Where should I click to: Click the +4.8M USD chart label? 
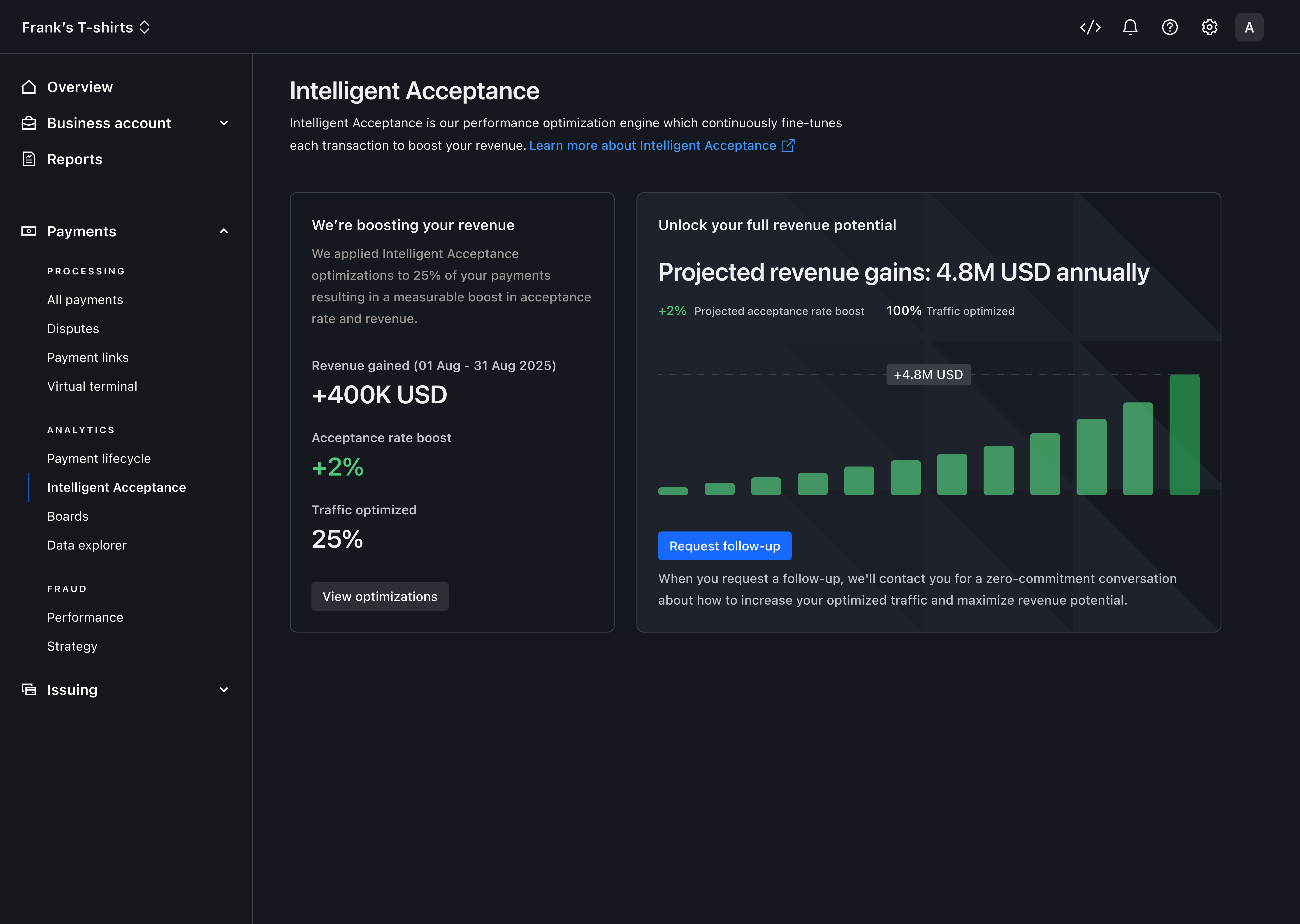click(x=928, y=374)
